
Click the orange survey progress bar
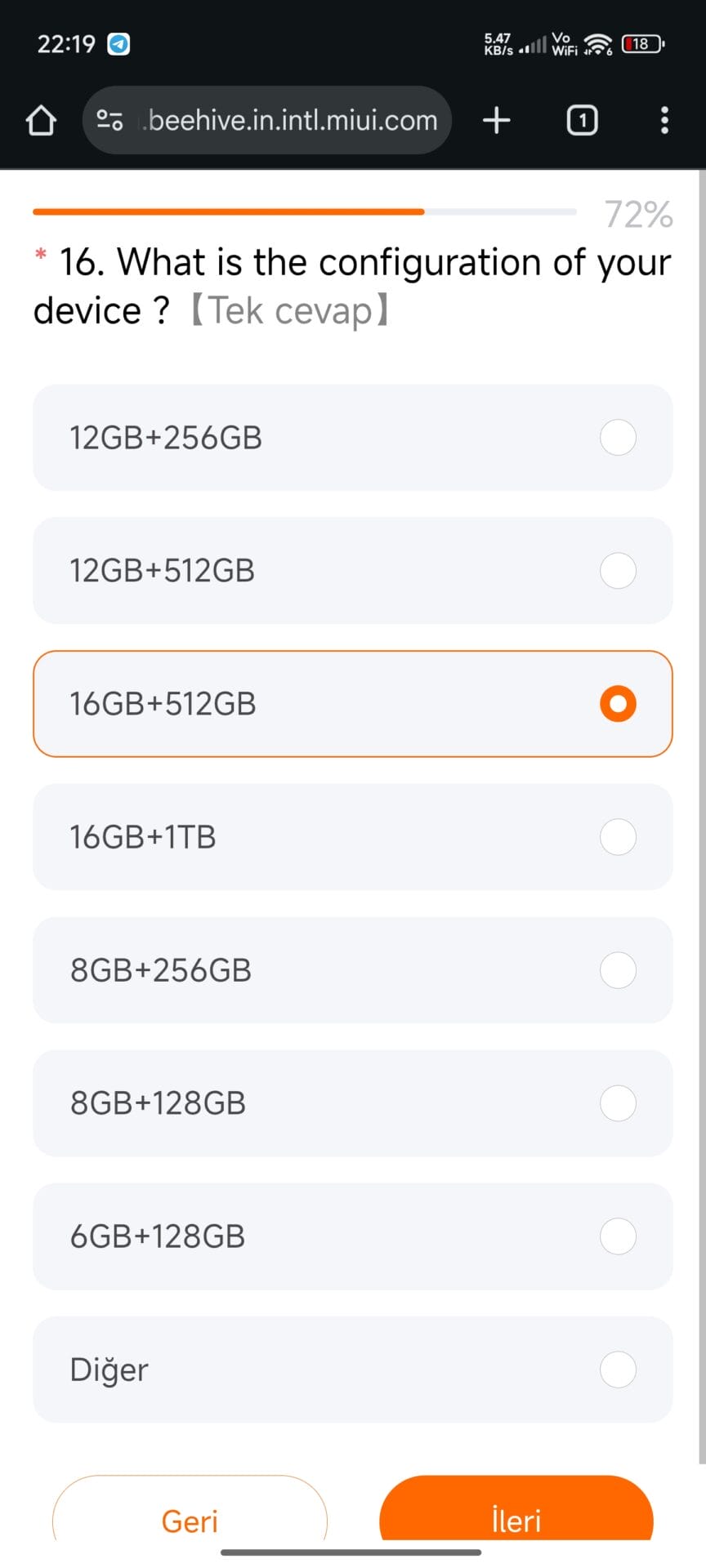coord(229,212)
